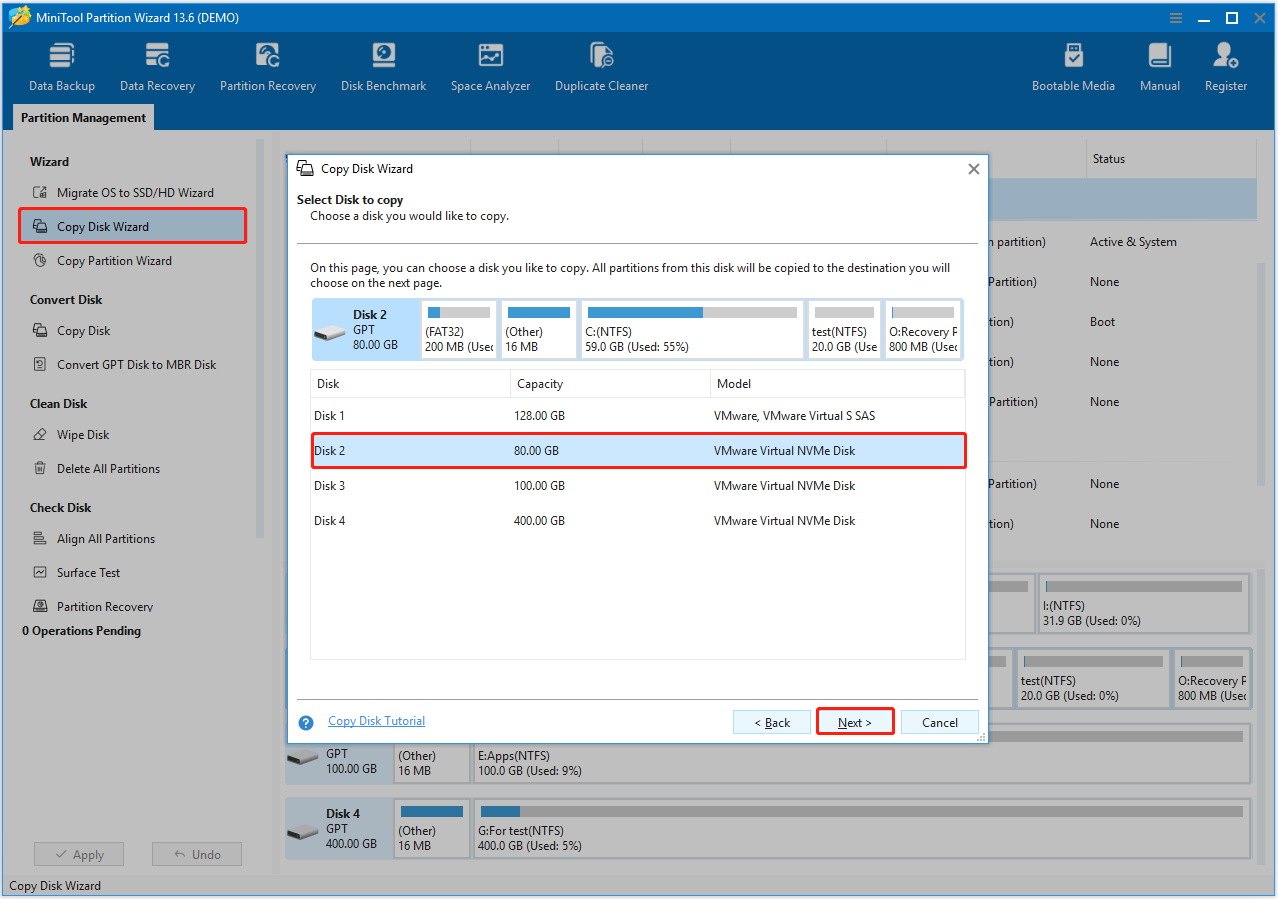
Task: Select the Disk 4 row, 400.00 GB
Action: coord(638,521)
